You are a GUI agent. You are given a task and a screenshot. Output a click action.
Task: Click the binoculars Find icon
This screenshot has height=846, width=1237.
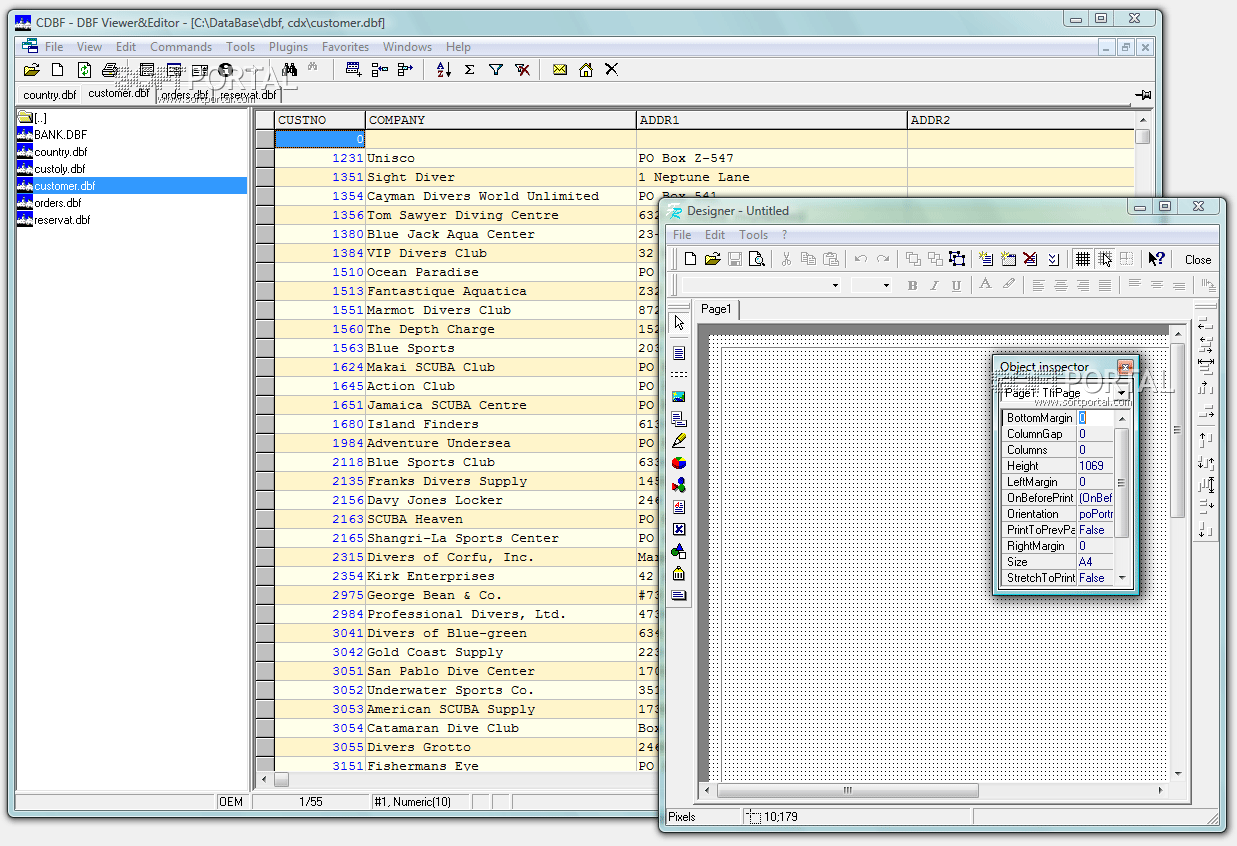click(x=290, y=70)
